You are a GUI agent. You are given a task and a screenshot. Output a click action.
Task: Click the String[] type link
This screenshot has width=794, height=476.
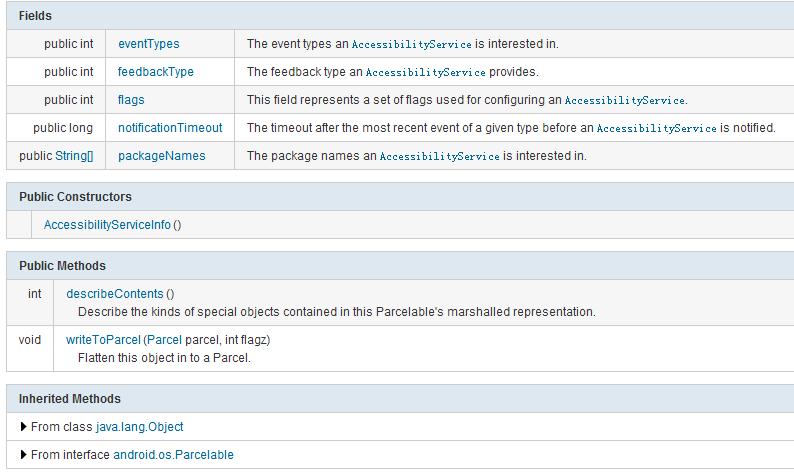tap(74, 156)
